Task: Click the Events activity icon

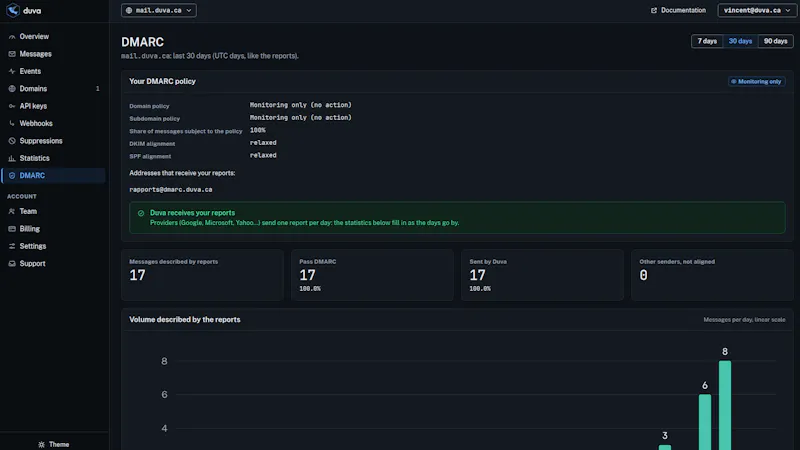Action: coord(12,71)
